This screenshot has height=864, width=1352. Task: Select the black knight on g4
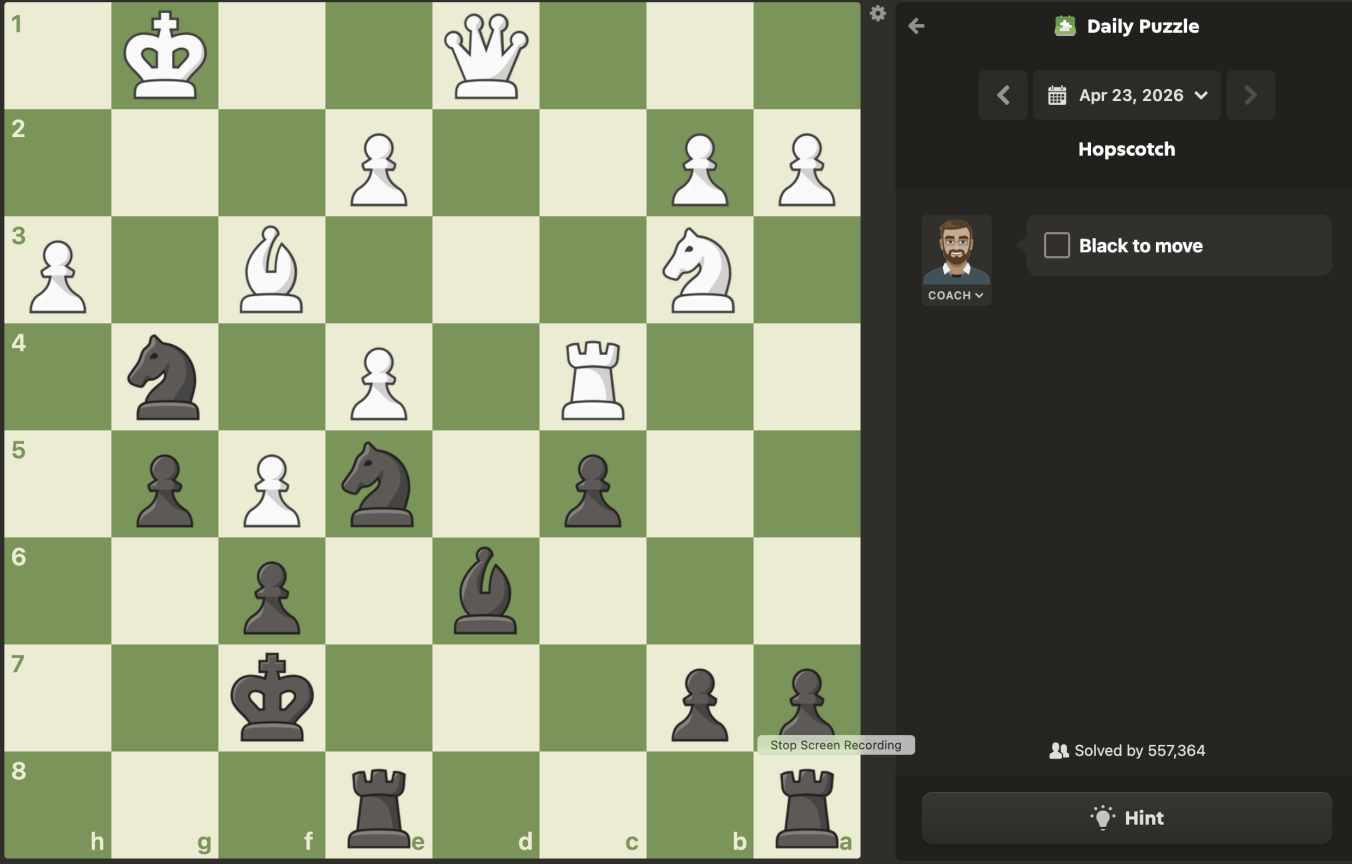coord(165,377)
